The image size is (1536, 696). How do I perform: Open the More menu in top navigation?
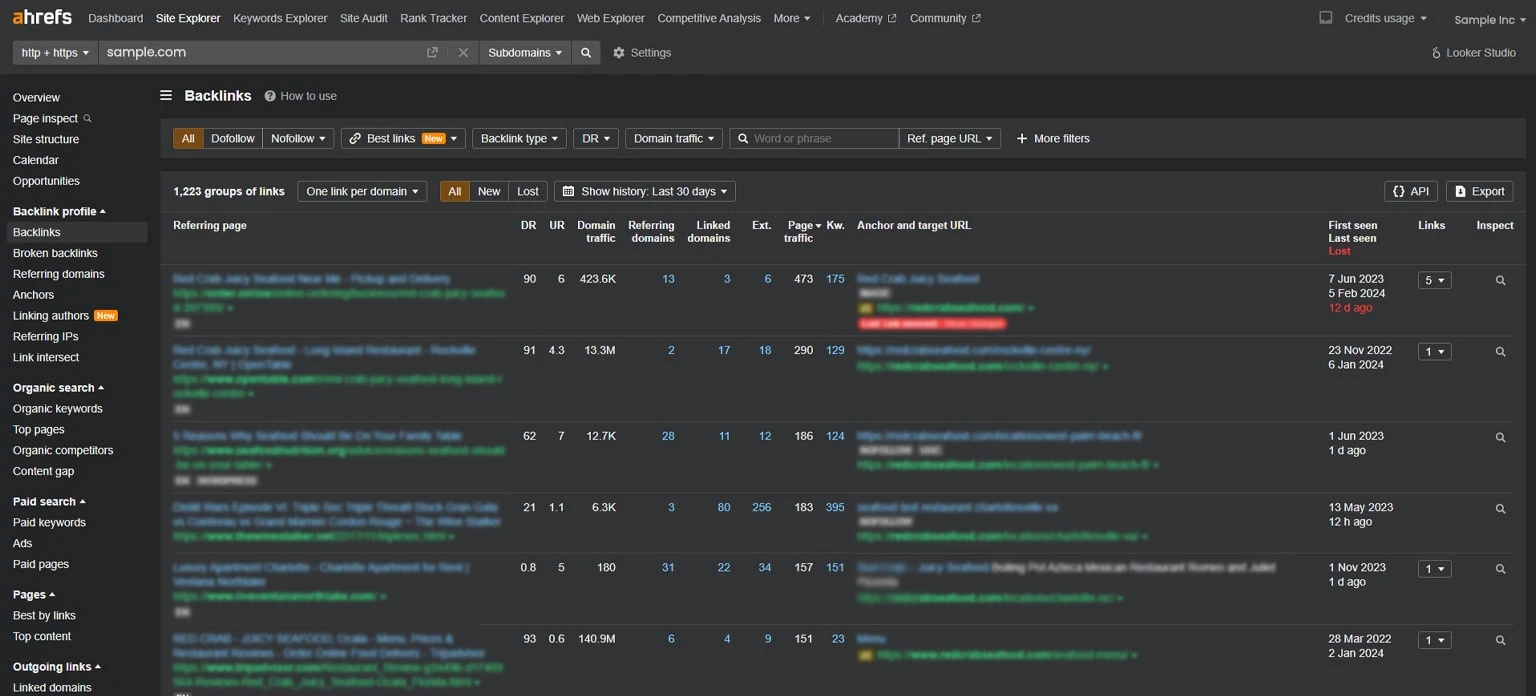[791, 18]
